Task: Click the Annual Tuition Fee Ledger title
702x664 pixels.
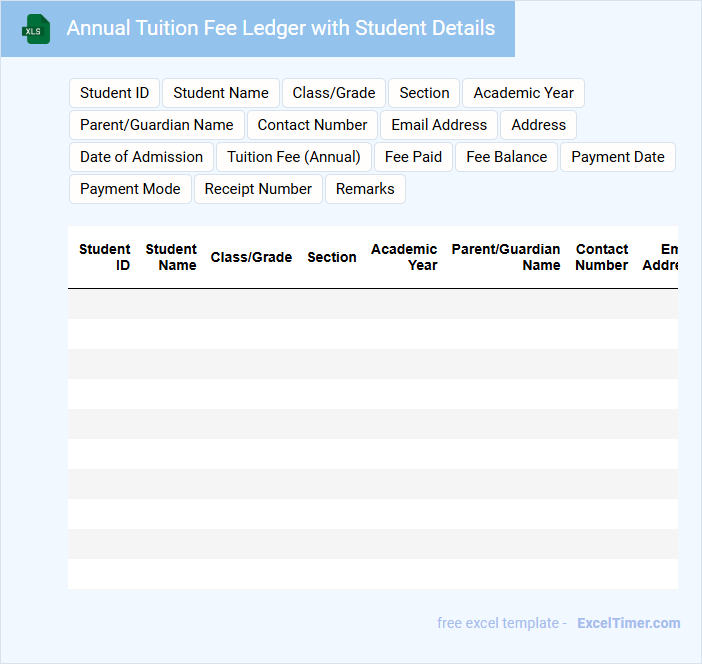Action: tap(280, 29)
